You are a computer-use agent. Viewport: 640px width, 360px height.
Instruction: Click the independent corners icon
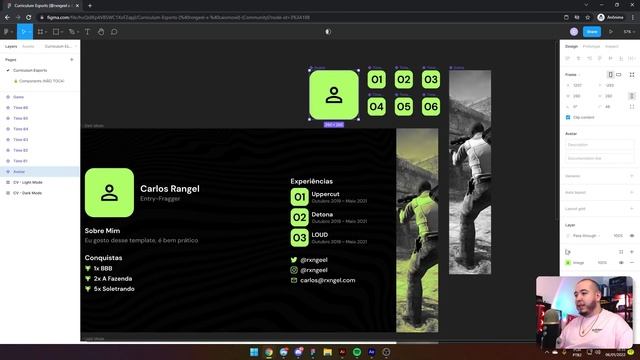click(x=632, y=107)
